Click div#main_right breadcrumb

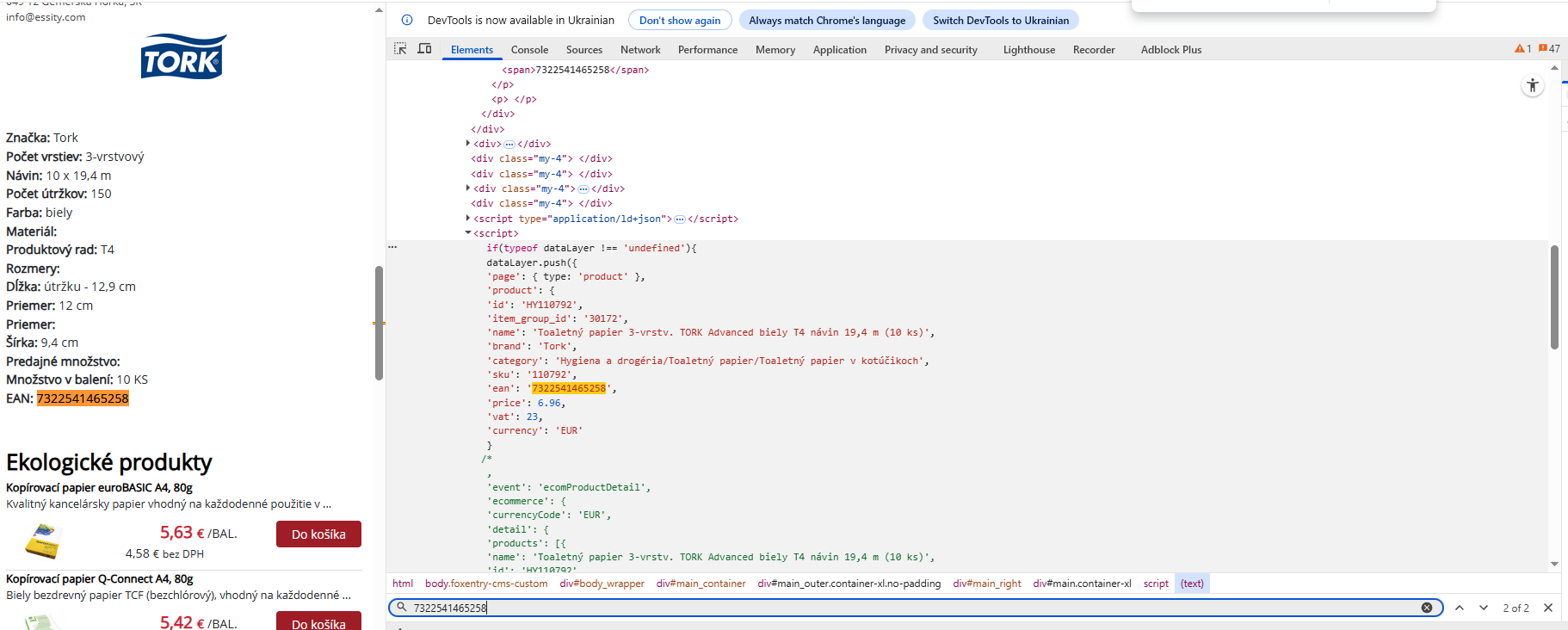pos(987,584)
